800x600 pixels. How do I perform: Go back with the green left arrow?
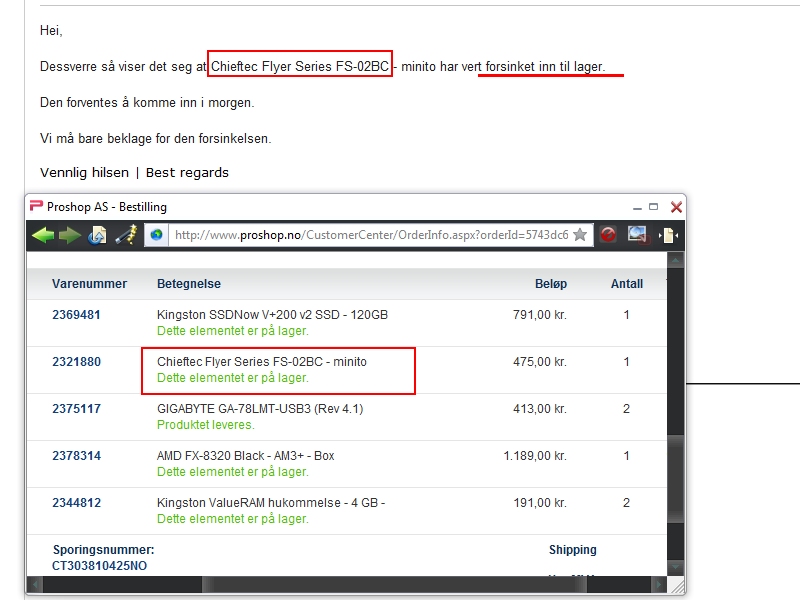tap(43, 235)
